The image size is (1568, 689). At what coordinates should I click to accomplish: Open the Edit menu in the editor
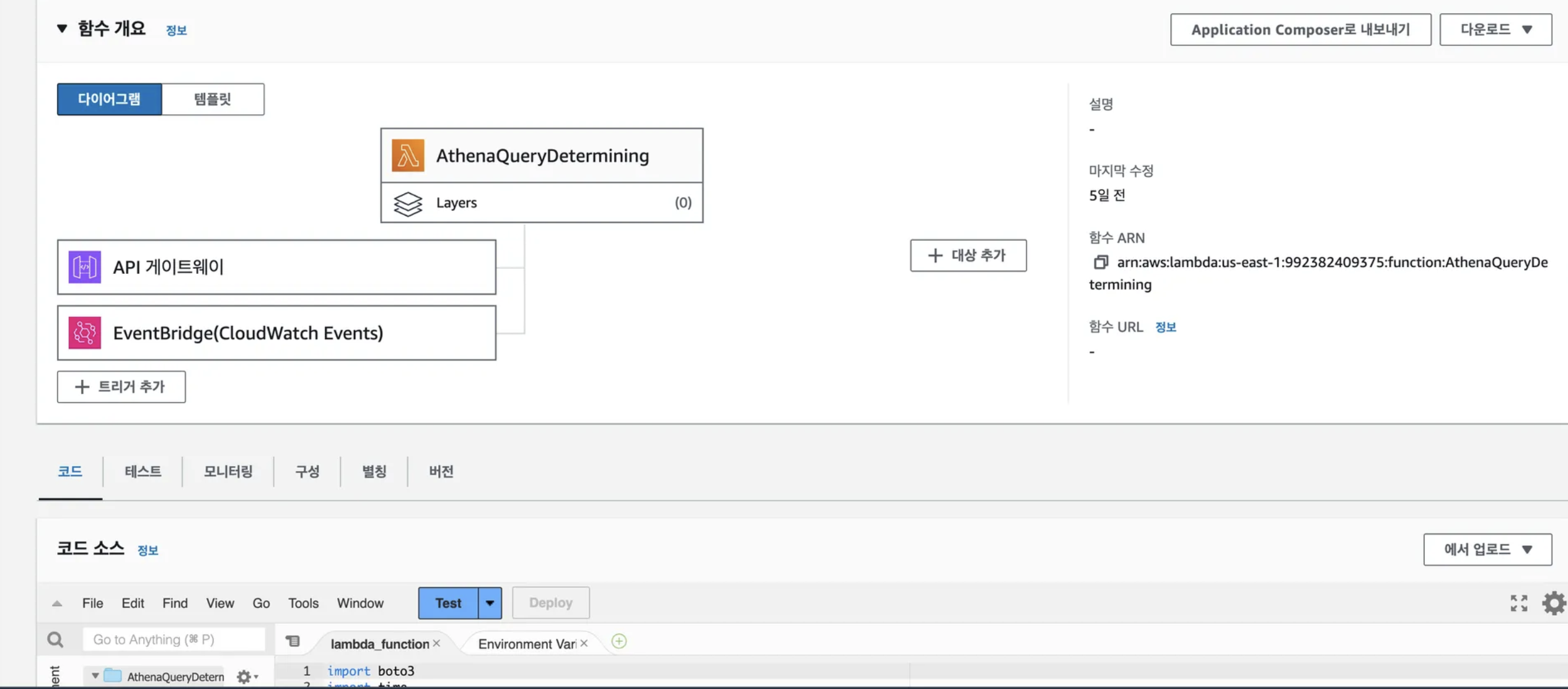[133, 603]
